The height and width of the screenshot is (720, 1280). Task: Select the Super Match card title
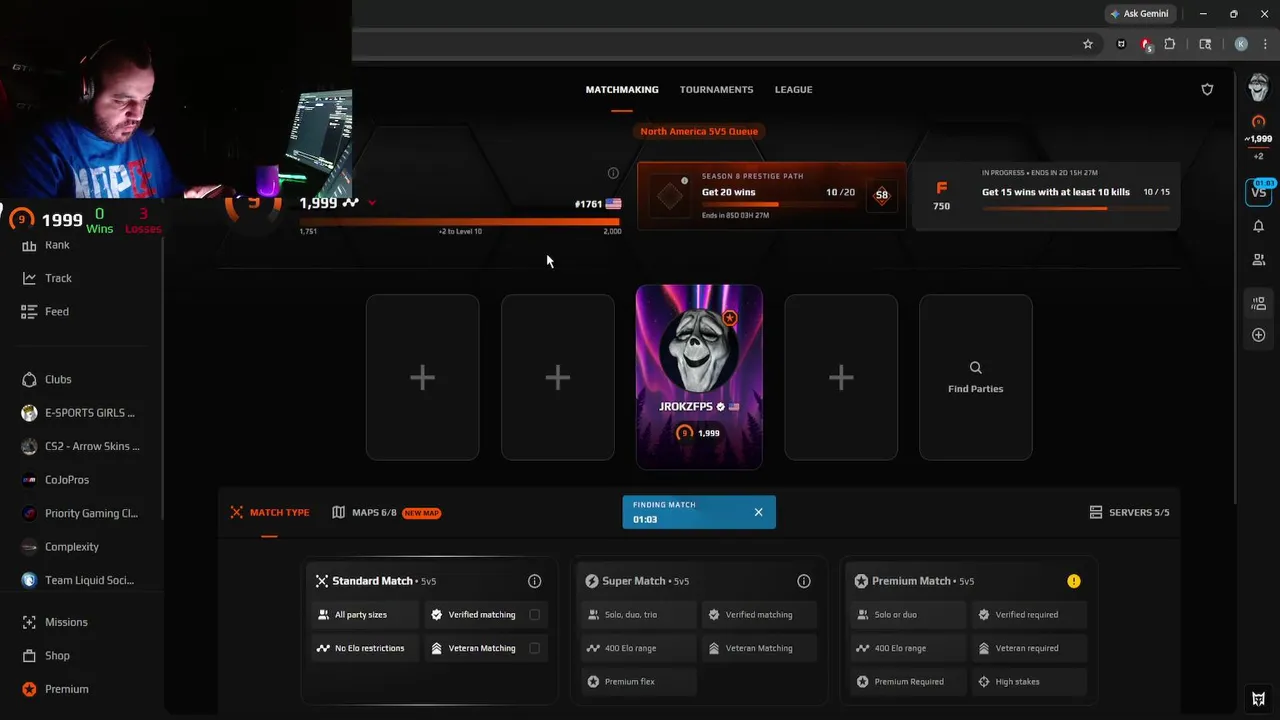point(633,581)
